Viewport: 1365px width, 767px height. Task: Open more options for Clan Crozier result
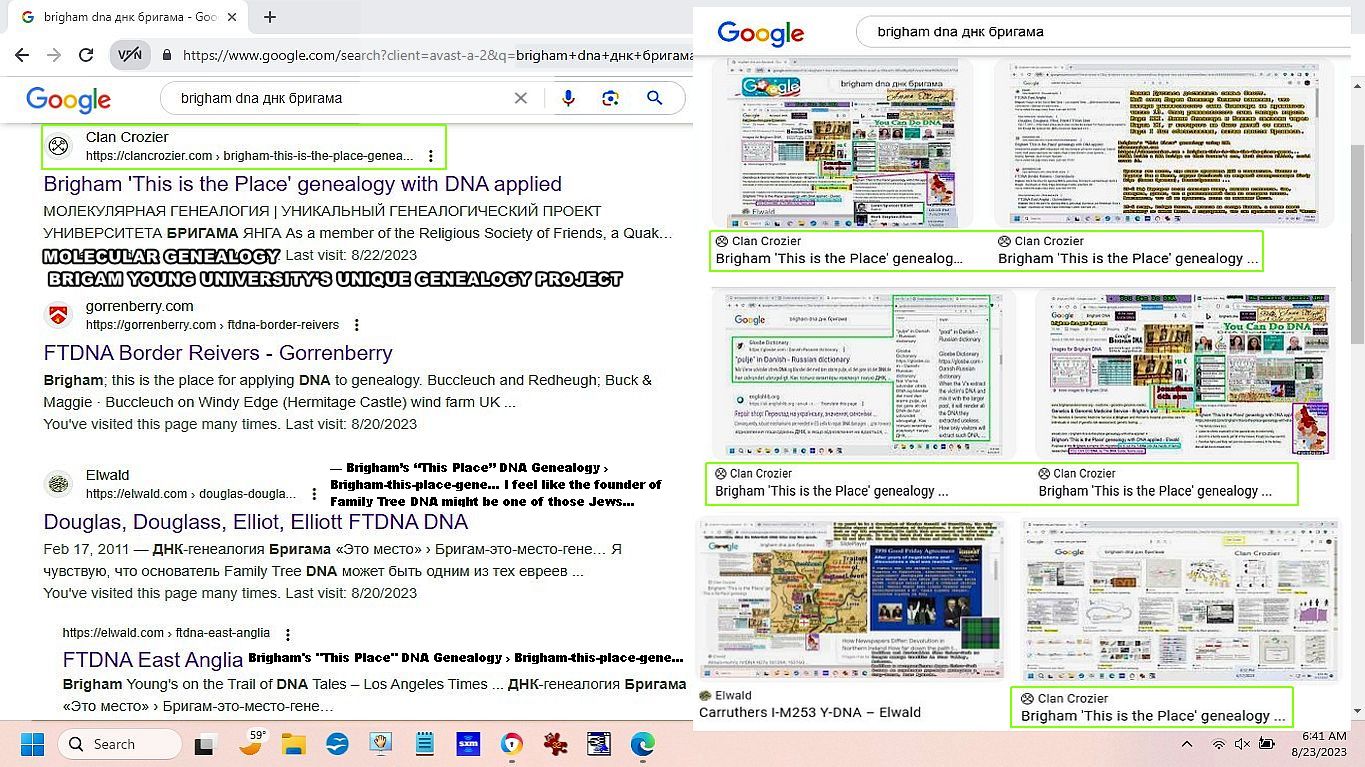click(x=431, y=156)
